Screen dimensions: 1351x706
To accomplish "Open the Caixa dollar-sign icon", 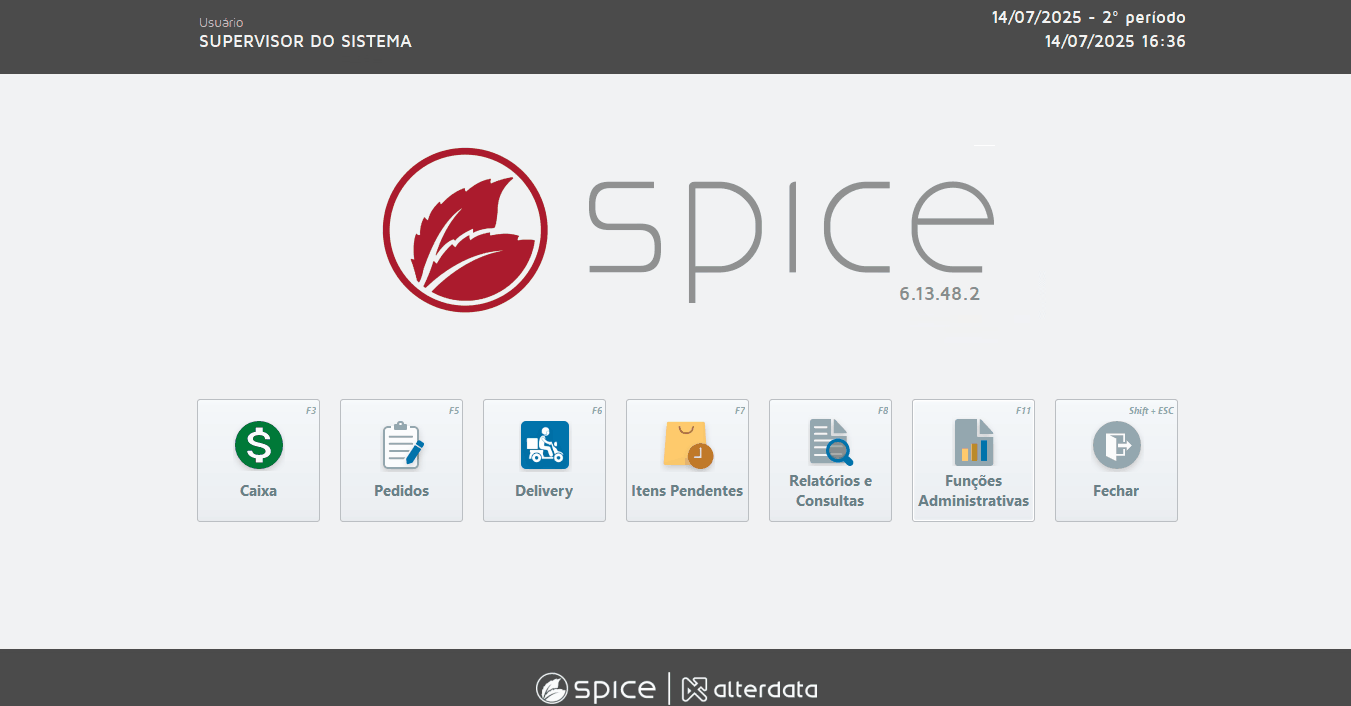I will tap(259, 445).
